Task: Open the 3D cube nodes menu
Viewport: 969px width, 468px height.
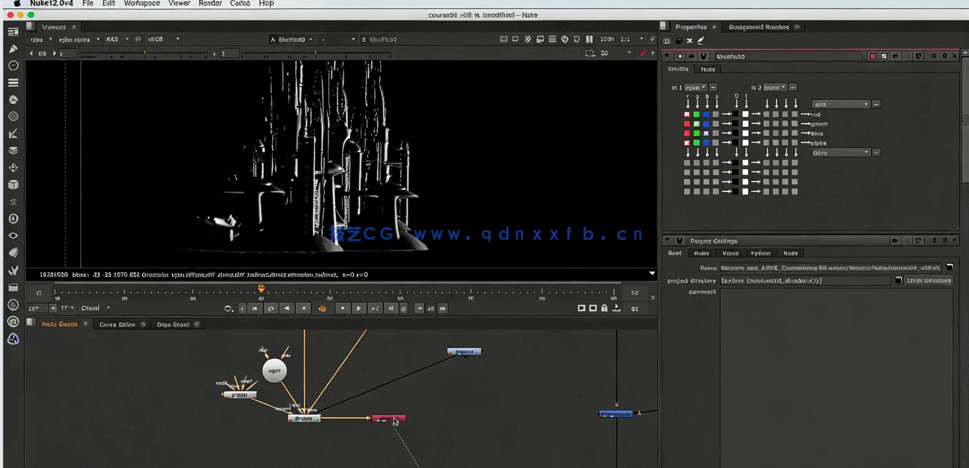Action: tap(13, 185)
